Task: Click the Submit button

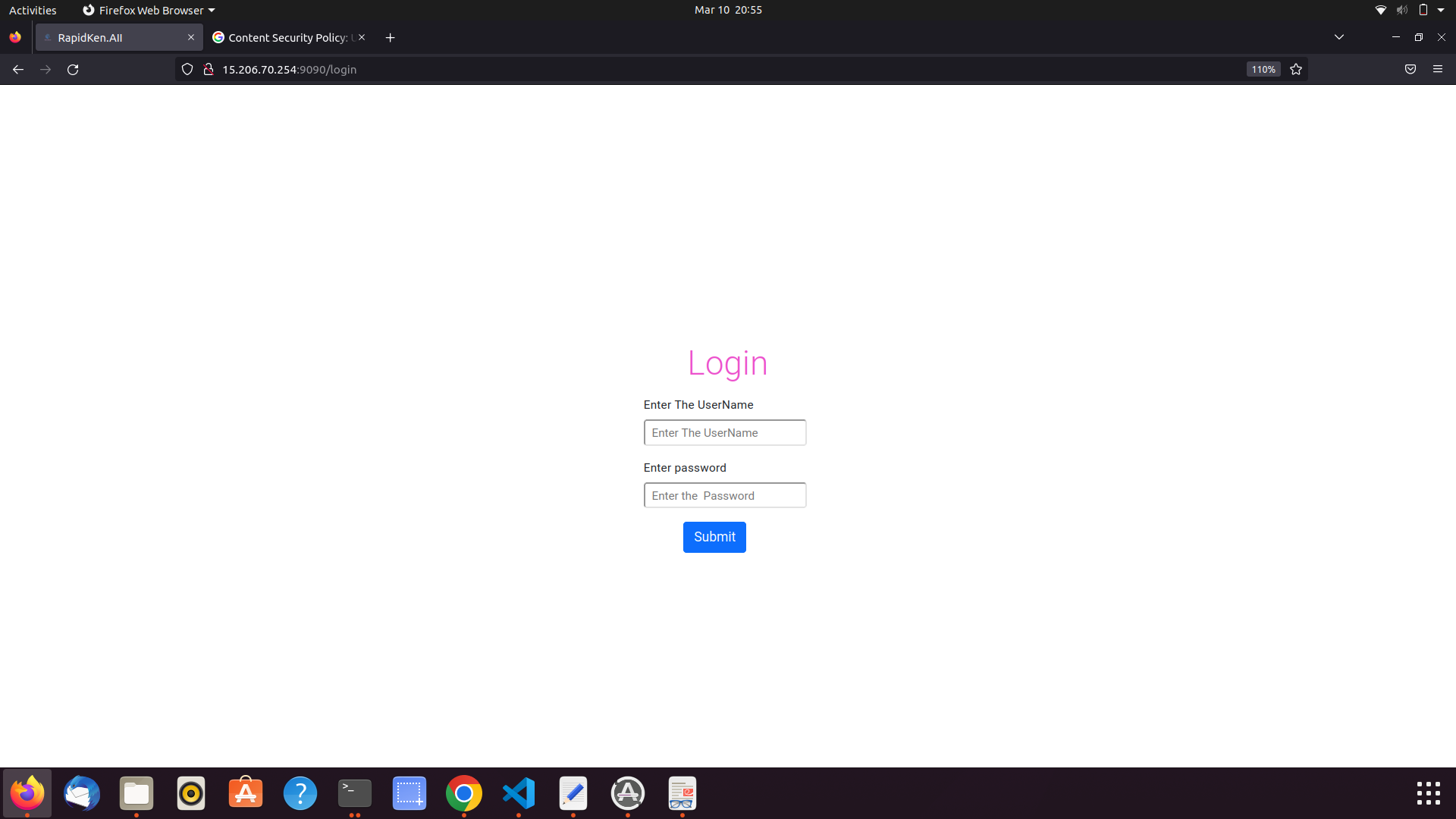Action: coord(714,537)
